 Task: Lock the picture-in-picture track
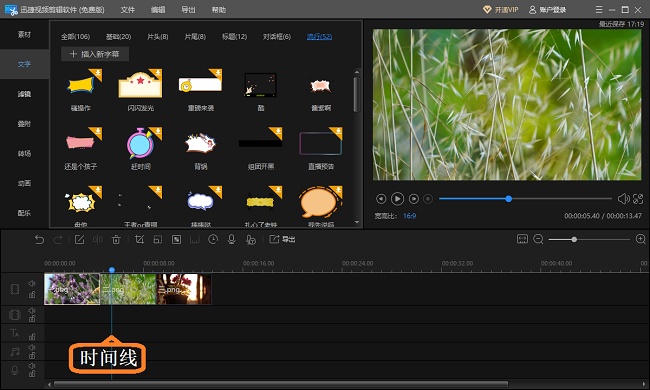click(32, 318)
